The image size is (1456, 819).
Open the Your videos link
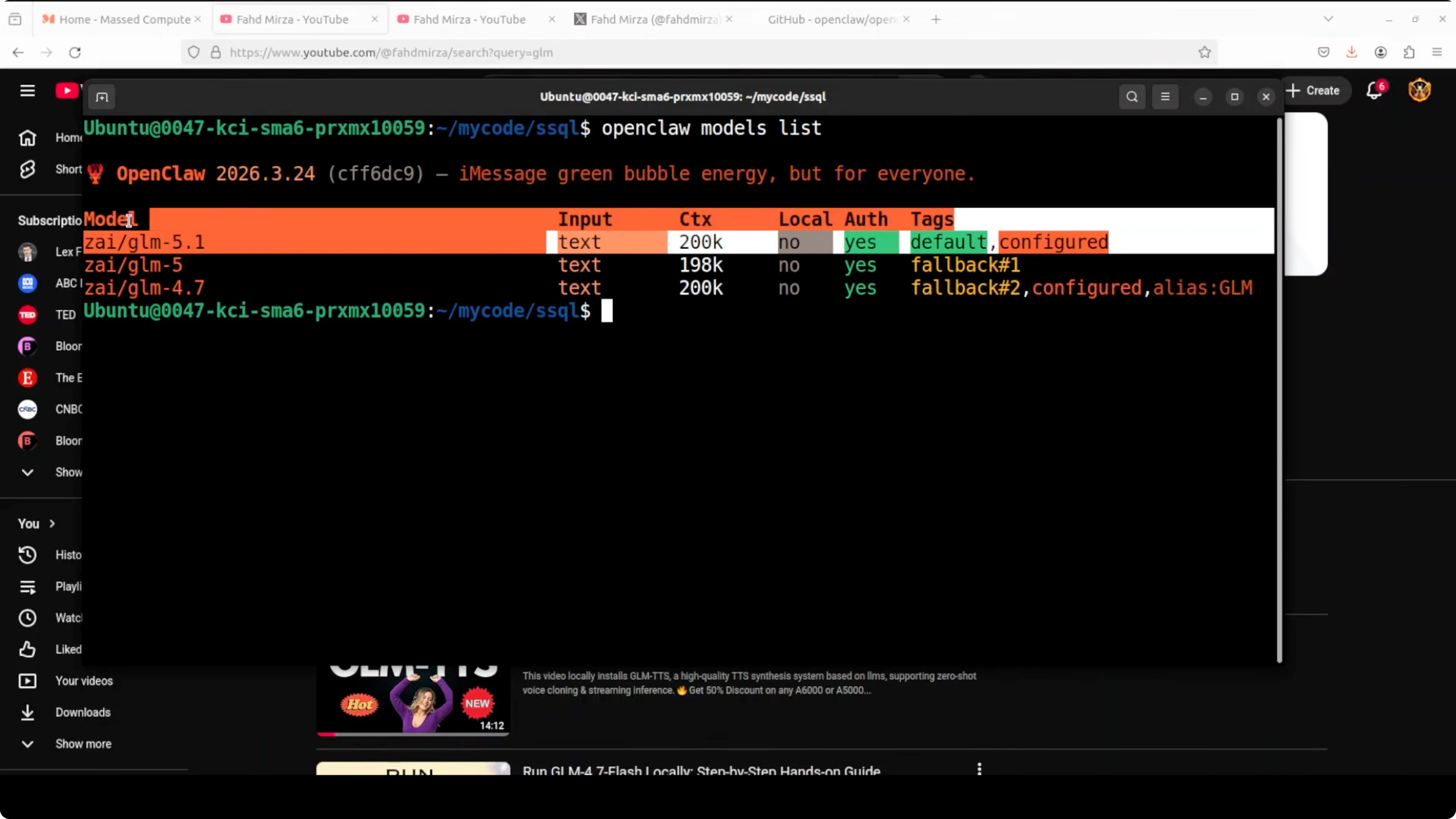[83, 681]
